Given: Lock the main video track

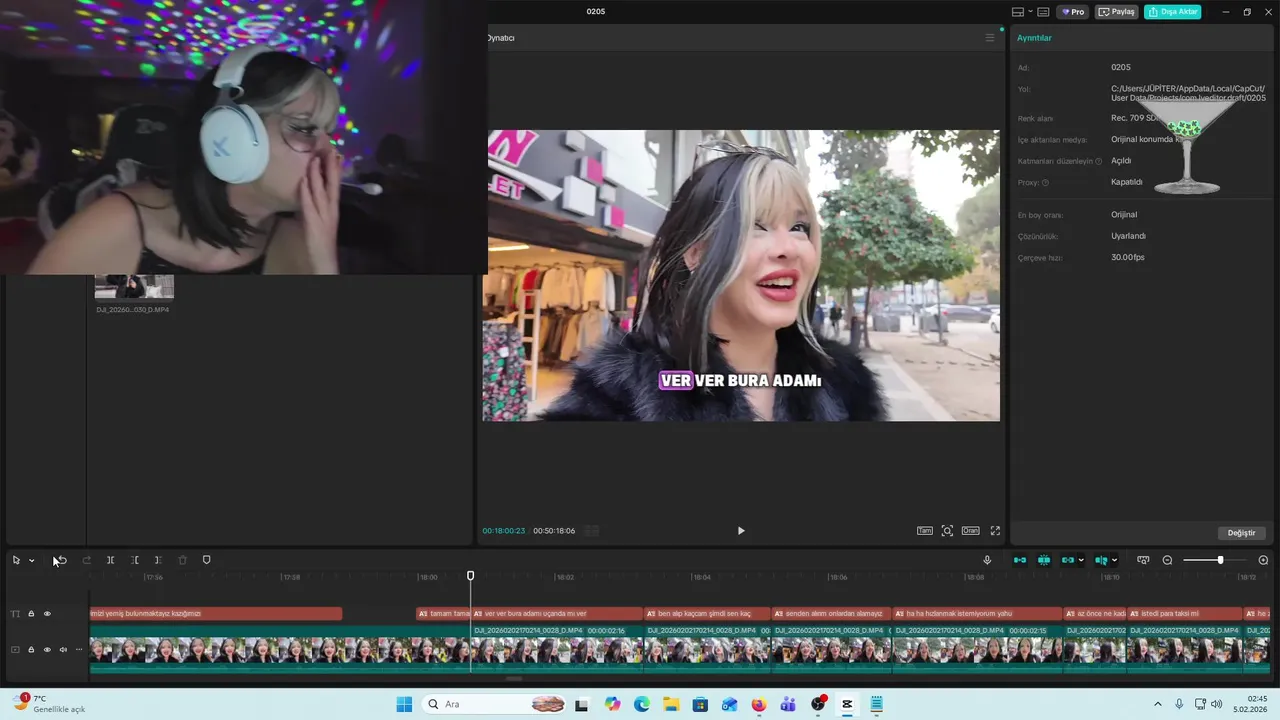Looking at the screenshot, I should [31, 650].
